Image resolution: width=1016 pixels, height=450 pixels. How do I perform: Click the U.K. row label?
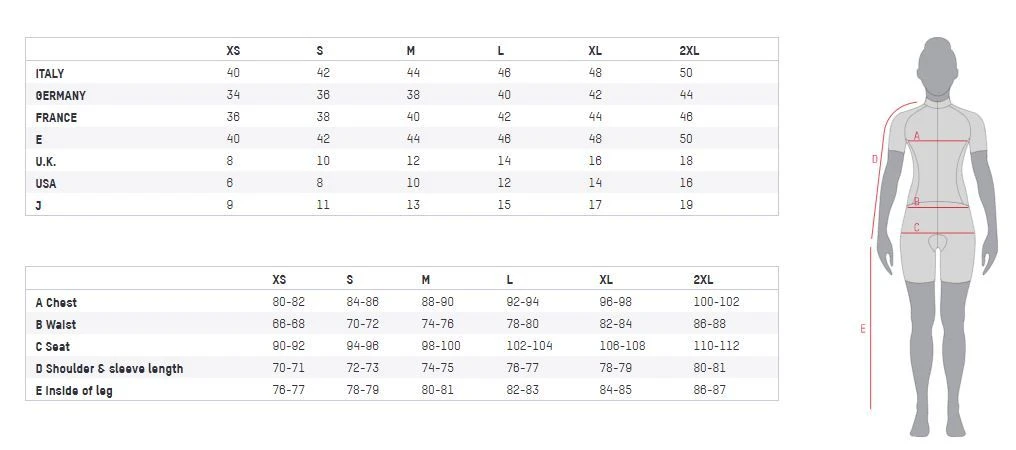pos(46,162)
